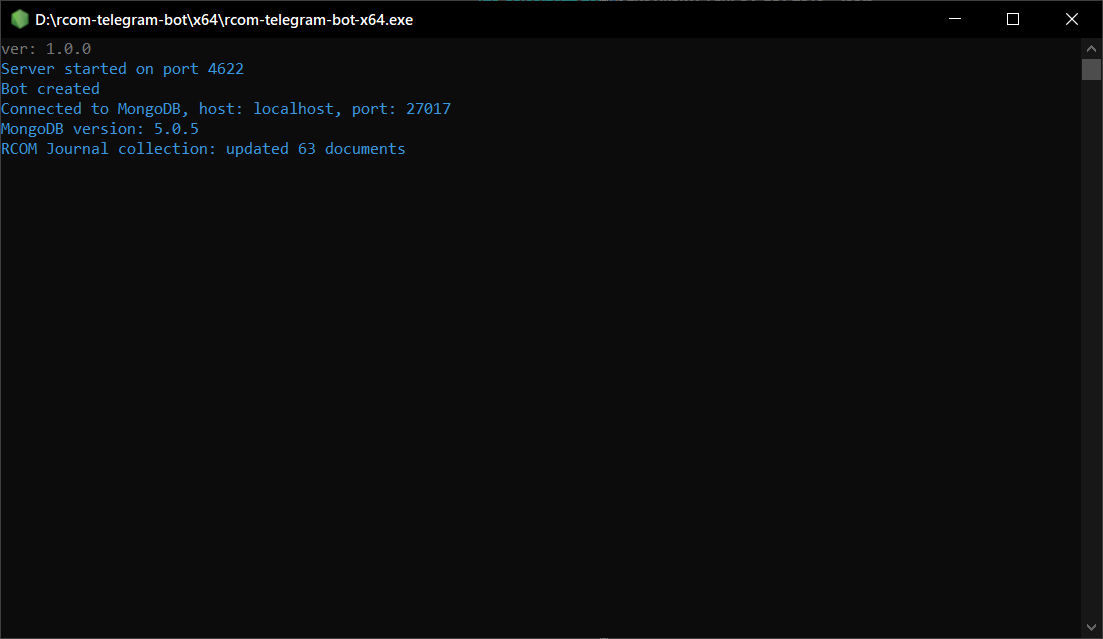The image size is (1103, 639).
Task: Close the rcom-telegram-bot console window
Action: pyautogui.click(x=1071, y=19)
